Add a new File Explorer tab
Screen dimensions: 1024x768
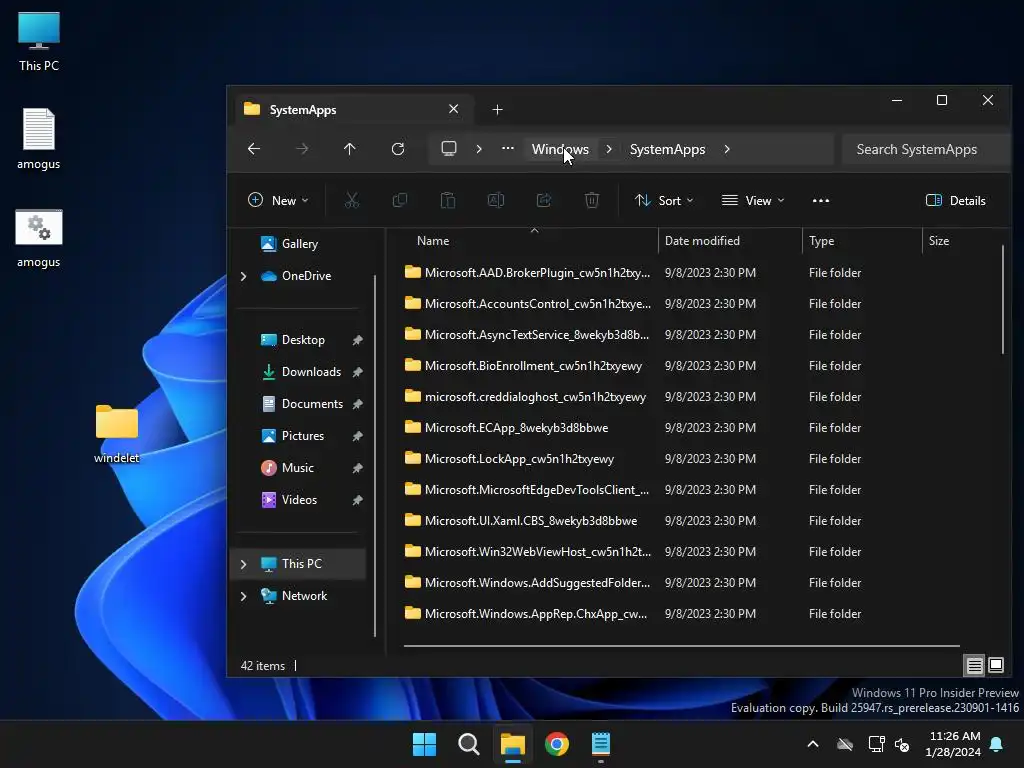(x=498, y=110)
